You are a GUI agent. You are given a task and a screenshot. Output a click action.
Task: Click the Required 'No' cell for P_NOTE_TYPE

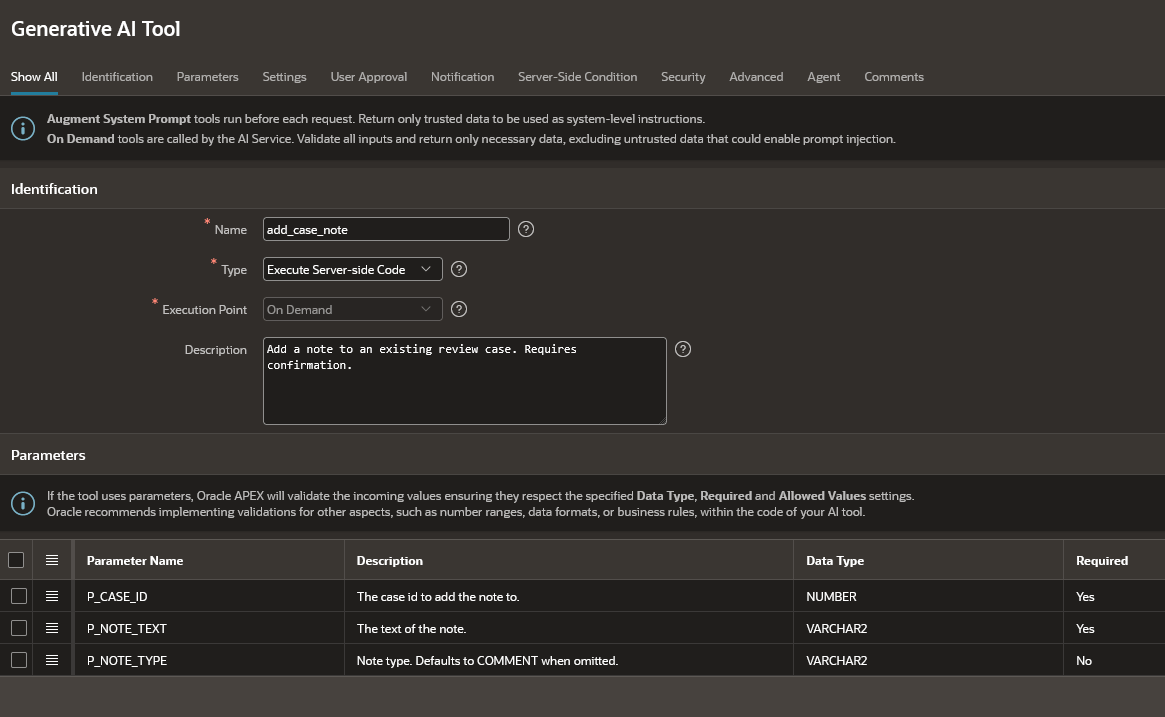(x=1114, y=660)
